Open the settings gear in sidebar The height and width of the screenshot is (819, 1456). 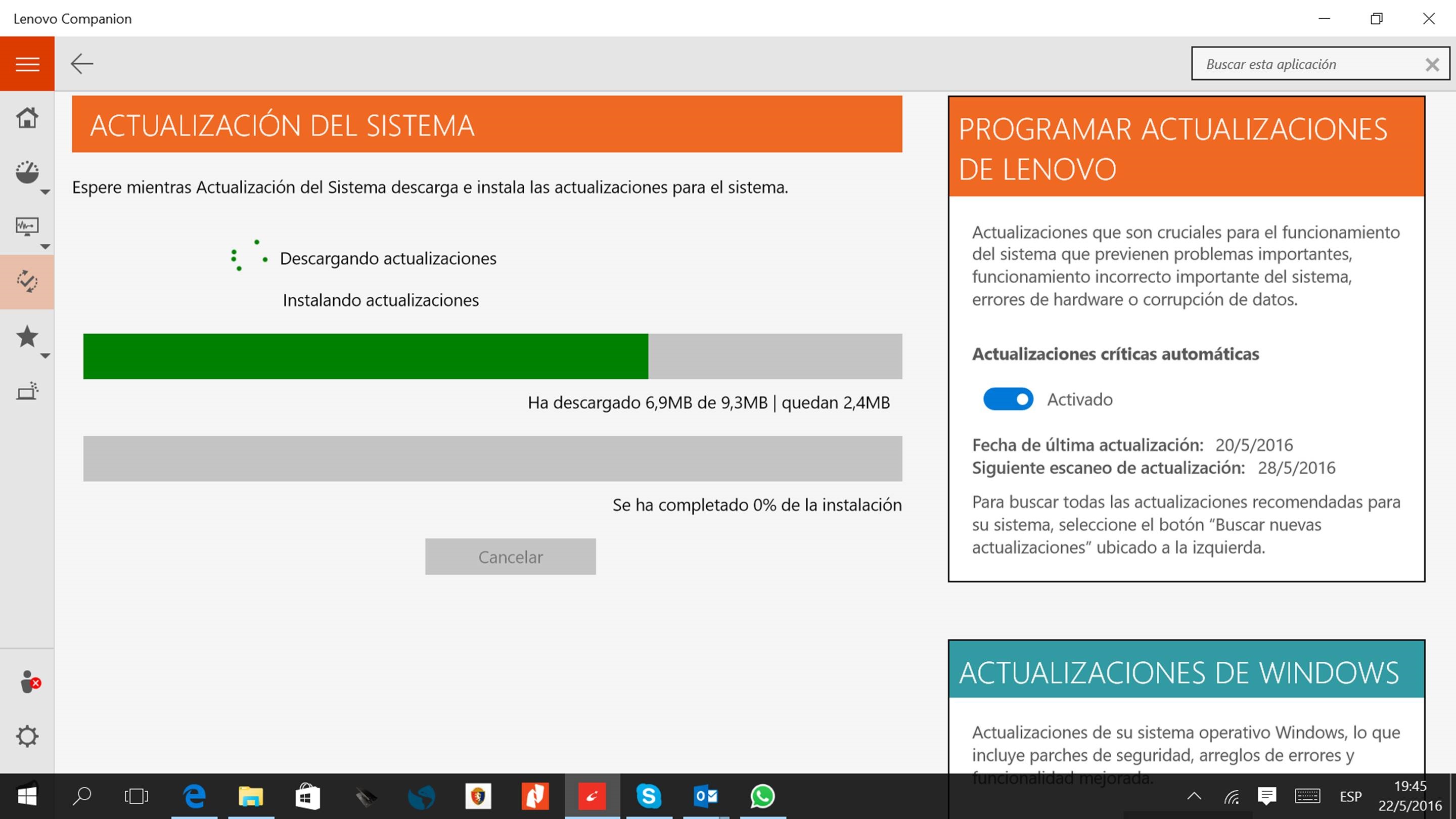click(27, 736)
